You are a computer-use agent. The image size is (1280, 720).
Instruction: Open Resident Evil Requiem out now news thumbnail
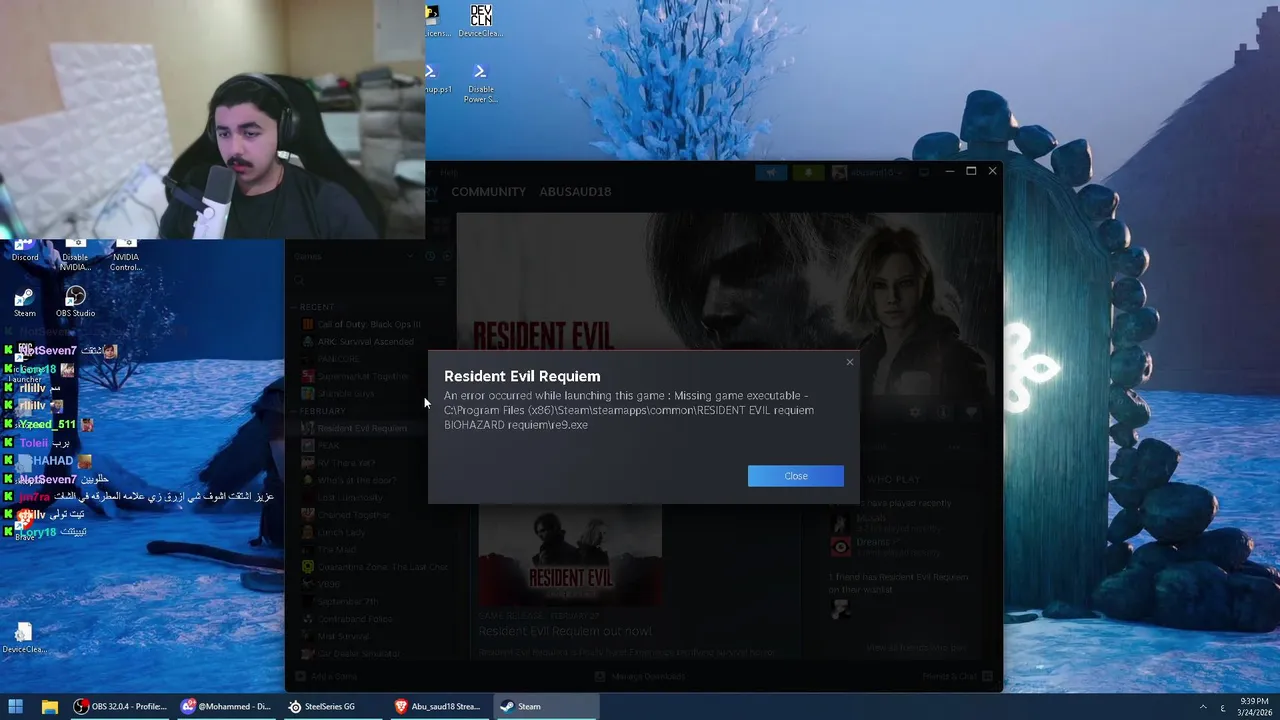tap(570, 556)
